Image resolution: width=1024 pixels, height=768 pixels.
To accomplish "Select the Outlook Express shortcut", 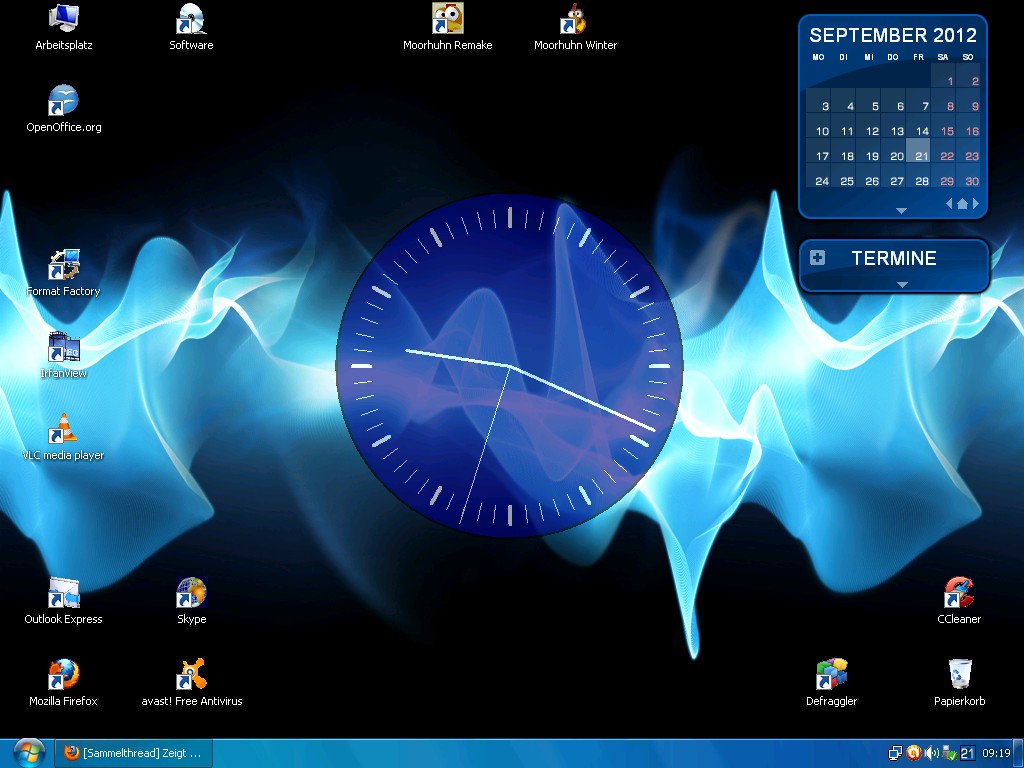I will (63, 600).
